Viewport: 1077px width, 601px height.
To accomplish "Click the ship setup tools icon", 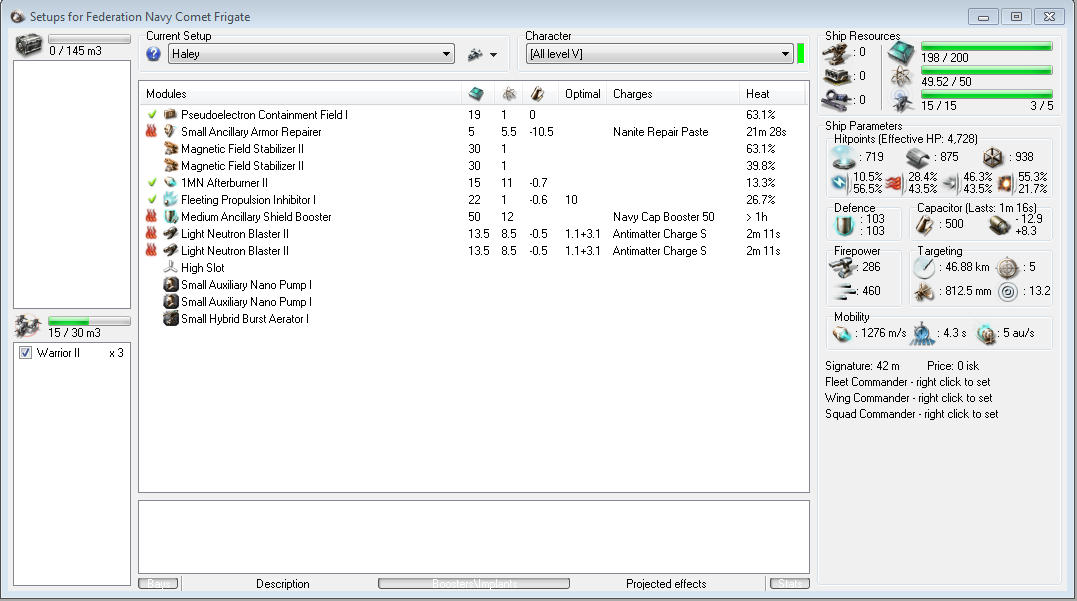I will click(x=475, y=54).
